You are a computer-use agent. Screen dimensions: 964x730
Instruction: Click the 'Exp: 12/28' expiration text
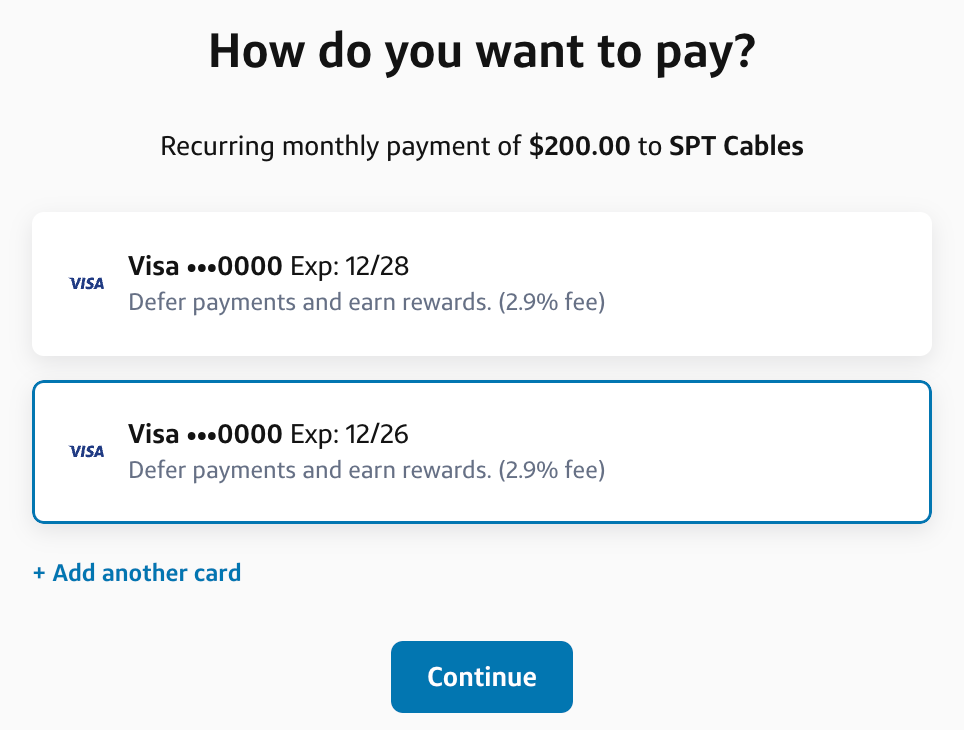(350, 267)
